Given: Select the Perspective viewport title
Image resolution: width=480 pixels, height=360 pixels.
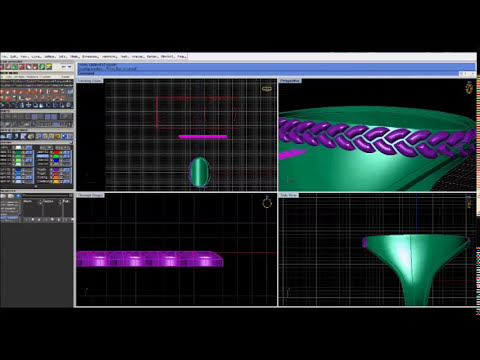Looking at the screenshot, I should (x=290, y=81).
